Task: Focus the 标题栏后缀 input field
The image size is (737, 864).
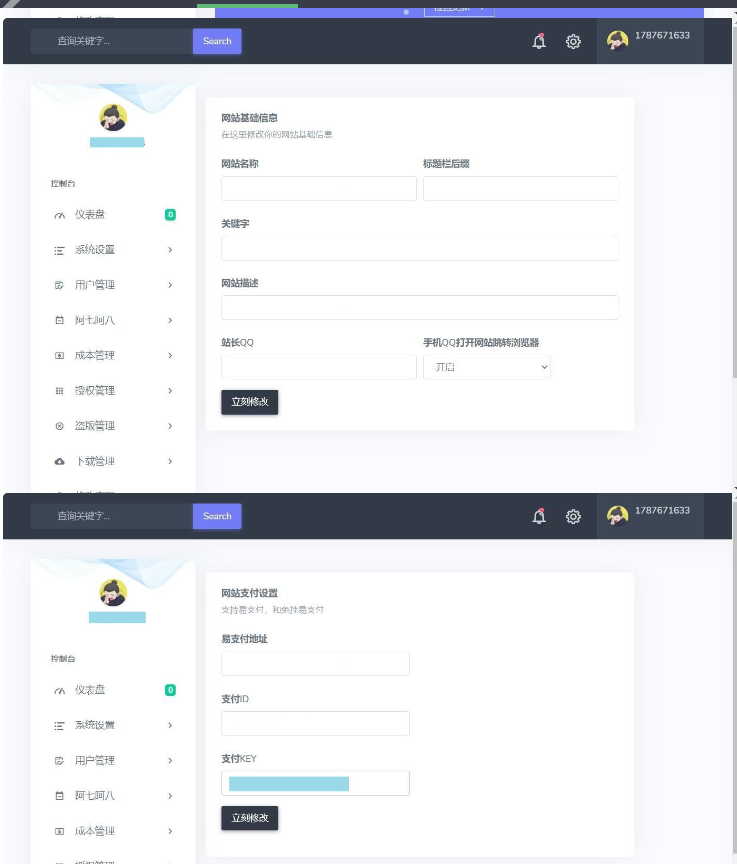Action: (x=521, y=188)
